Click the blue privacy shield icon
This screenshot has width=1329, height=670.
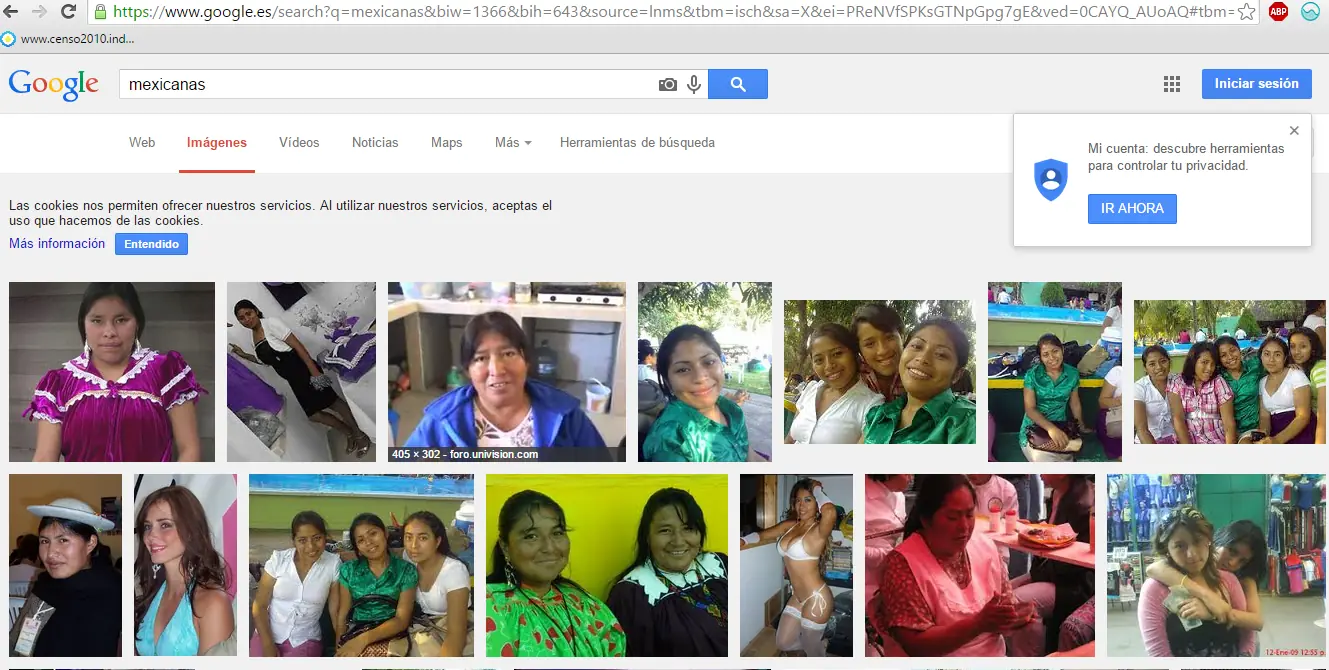coord(1050,180)
